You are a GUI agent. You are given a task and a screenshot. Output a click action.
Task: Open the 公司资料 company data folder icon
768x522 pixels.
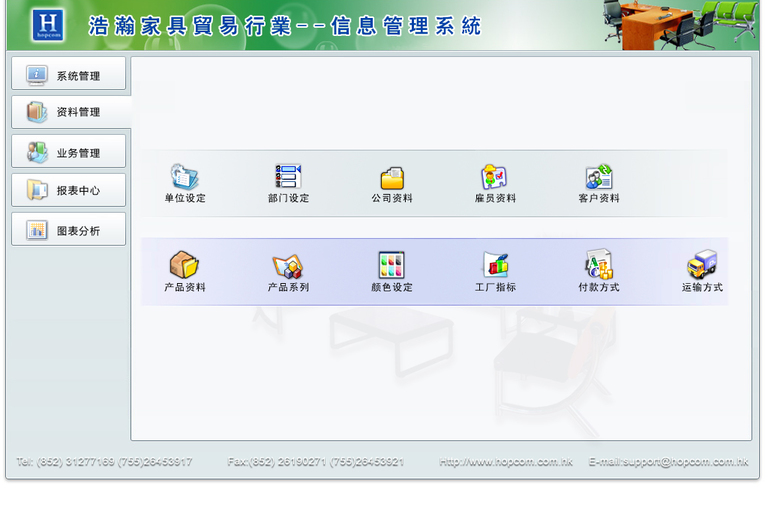pos(392,178)
